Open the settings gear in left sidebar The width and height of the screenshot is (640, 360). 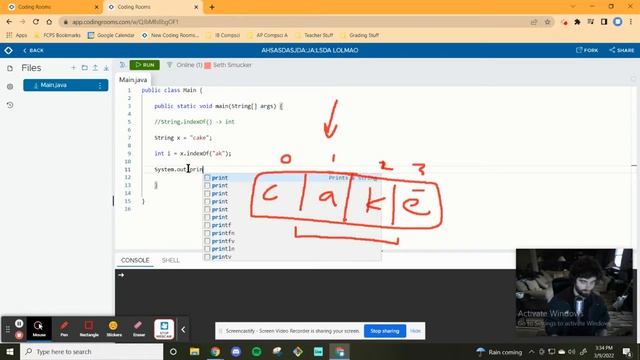pyautogui.click(x=10, y=87)
